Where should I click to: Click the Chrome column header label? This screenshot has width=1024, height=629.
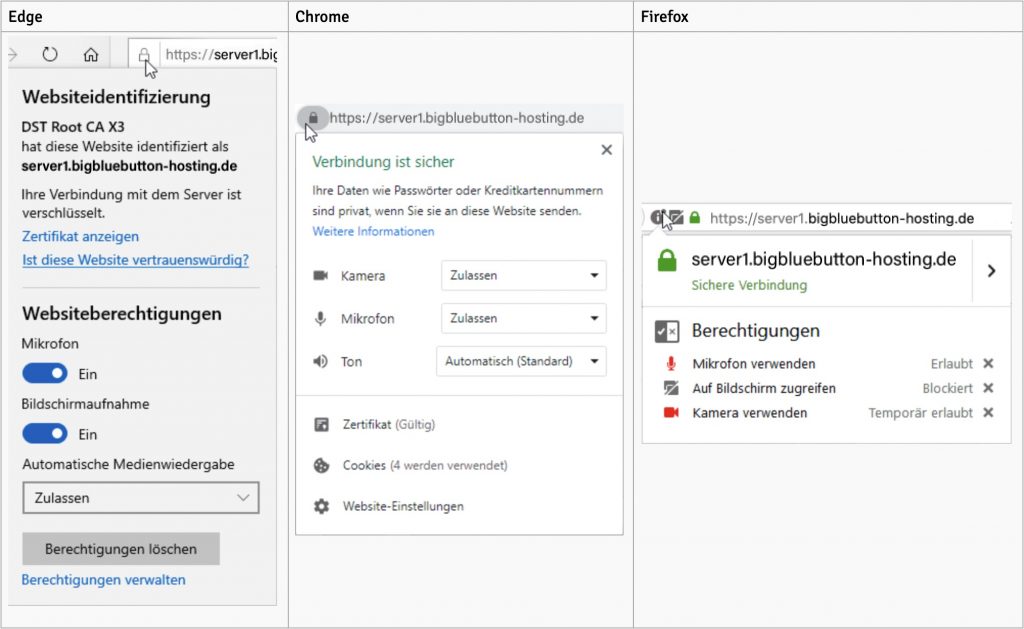322,16
